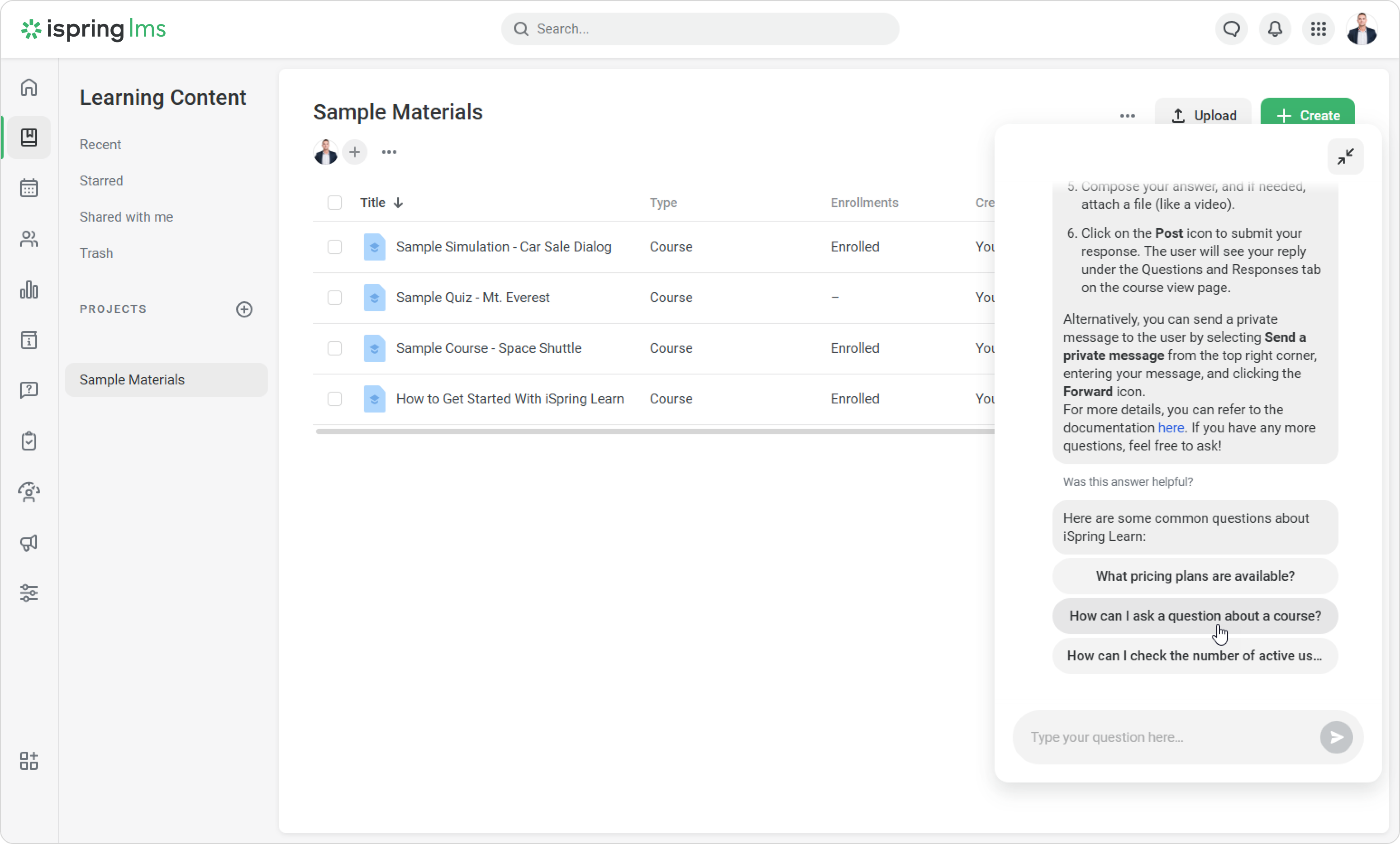Open the Home icon in sidebar
1400x844 pixels.
coord(29,87)
